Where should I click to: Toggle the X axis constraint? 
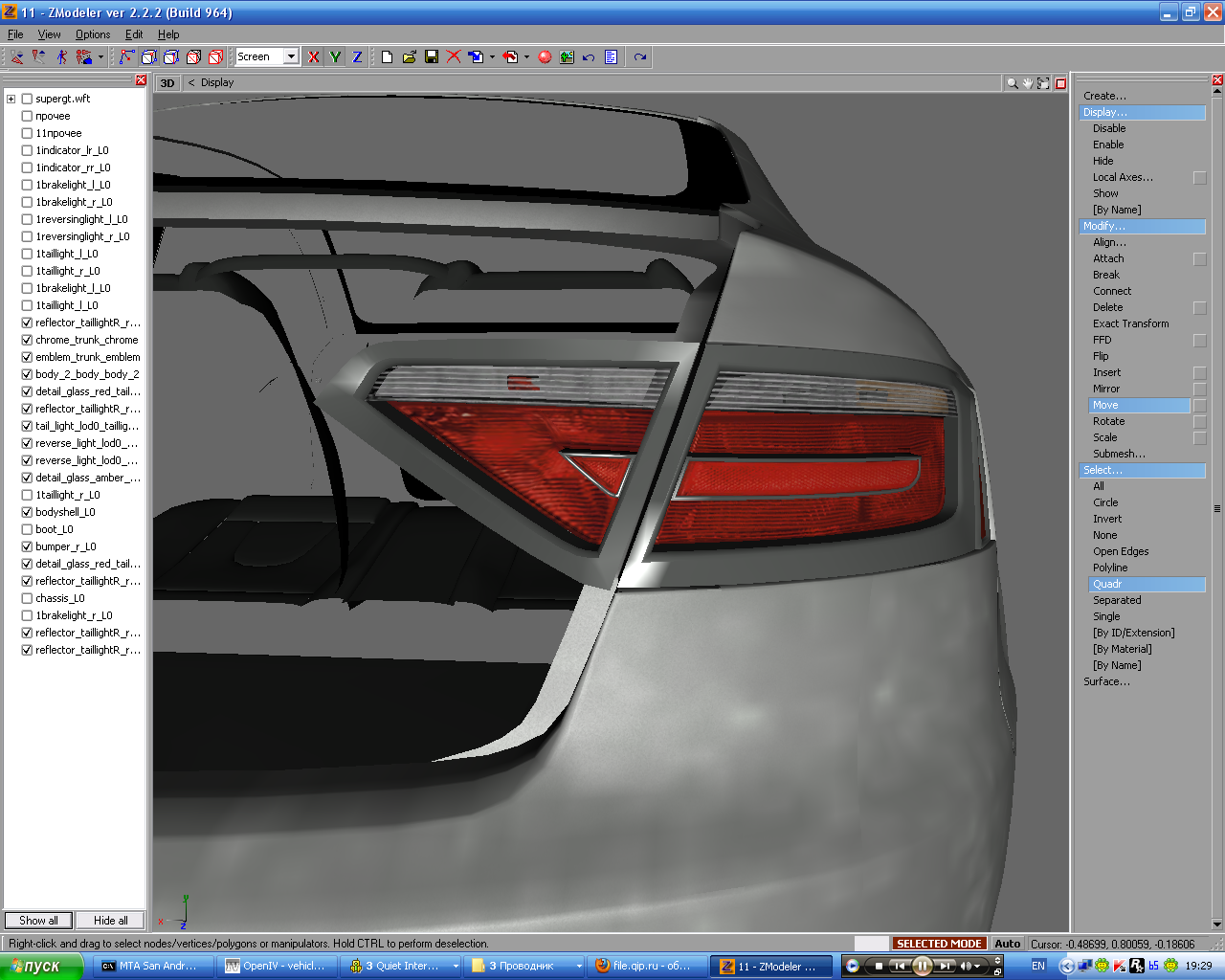[x=313, y=57]
